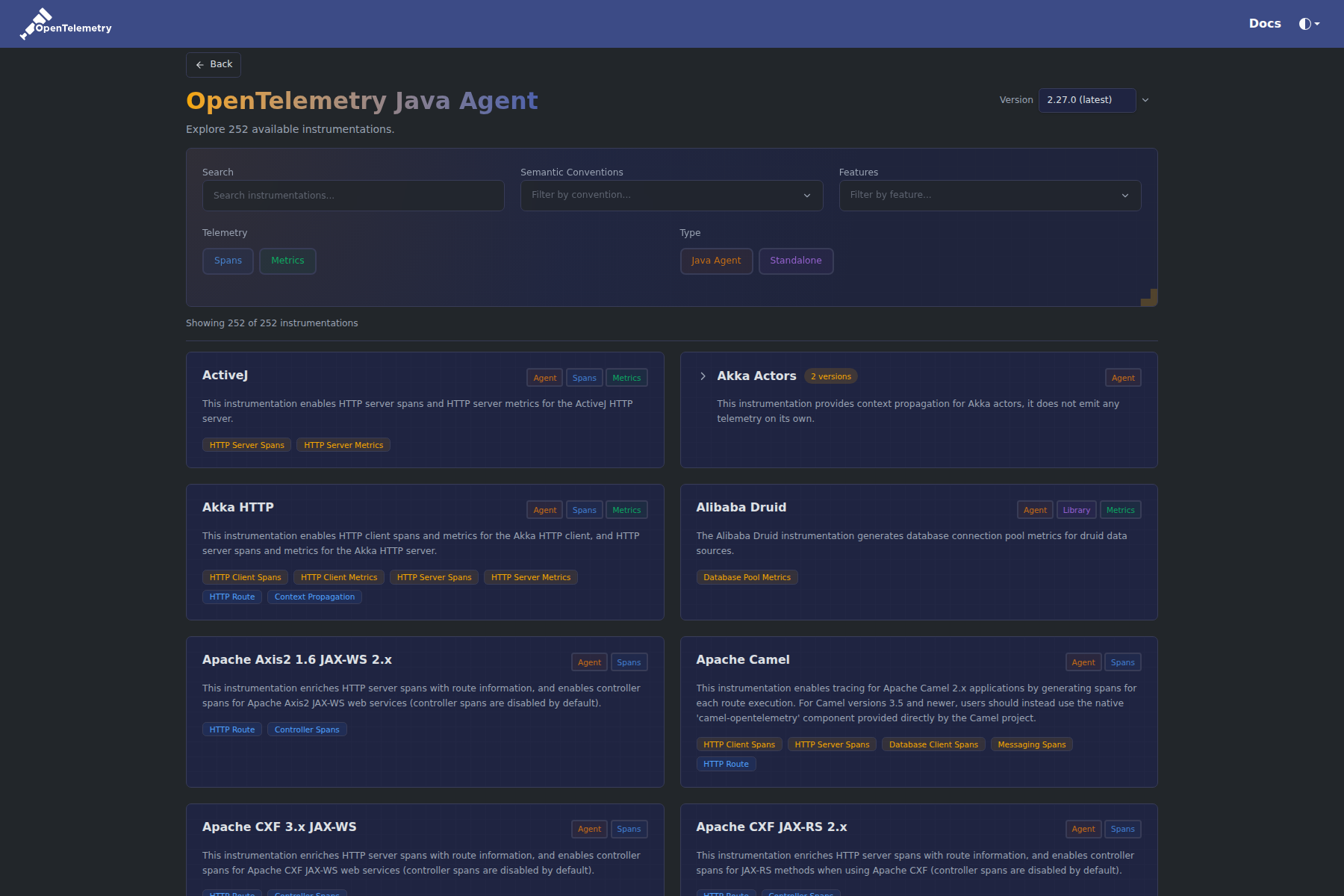Click the Spans badge on ActiveJ card
This screenshot has width=1344, height=896.
585,378
